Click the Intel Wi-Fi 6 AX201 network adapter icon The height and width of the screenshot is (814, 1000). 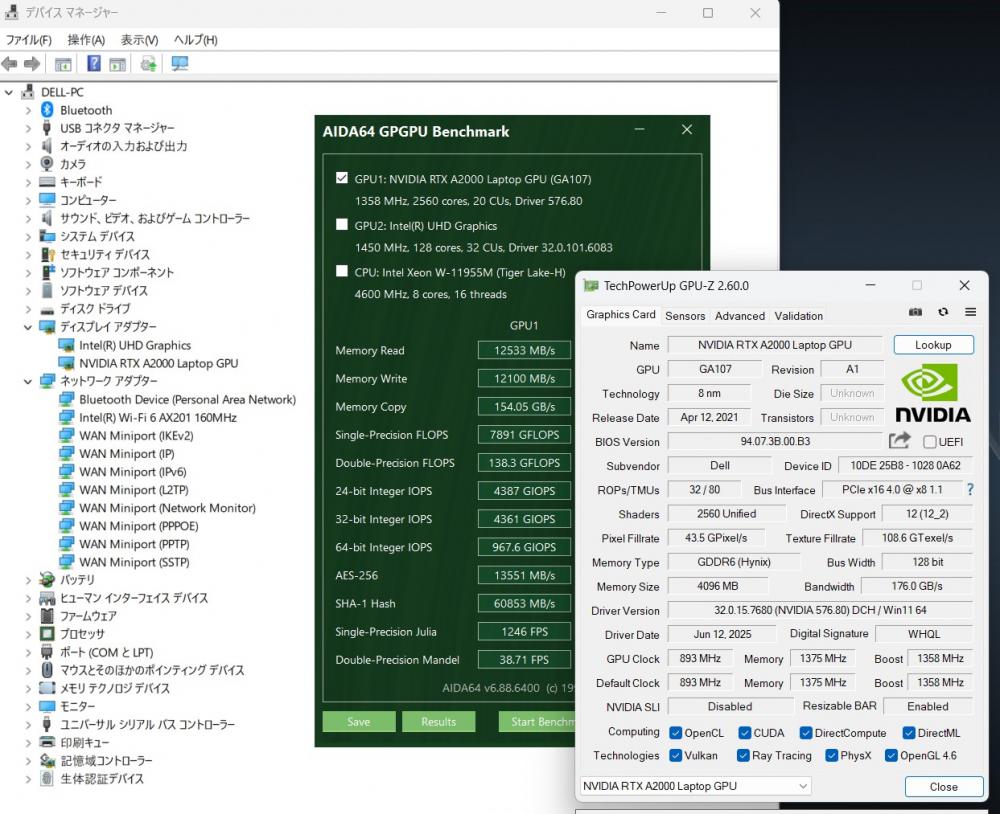click(66, 417)
